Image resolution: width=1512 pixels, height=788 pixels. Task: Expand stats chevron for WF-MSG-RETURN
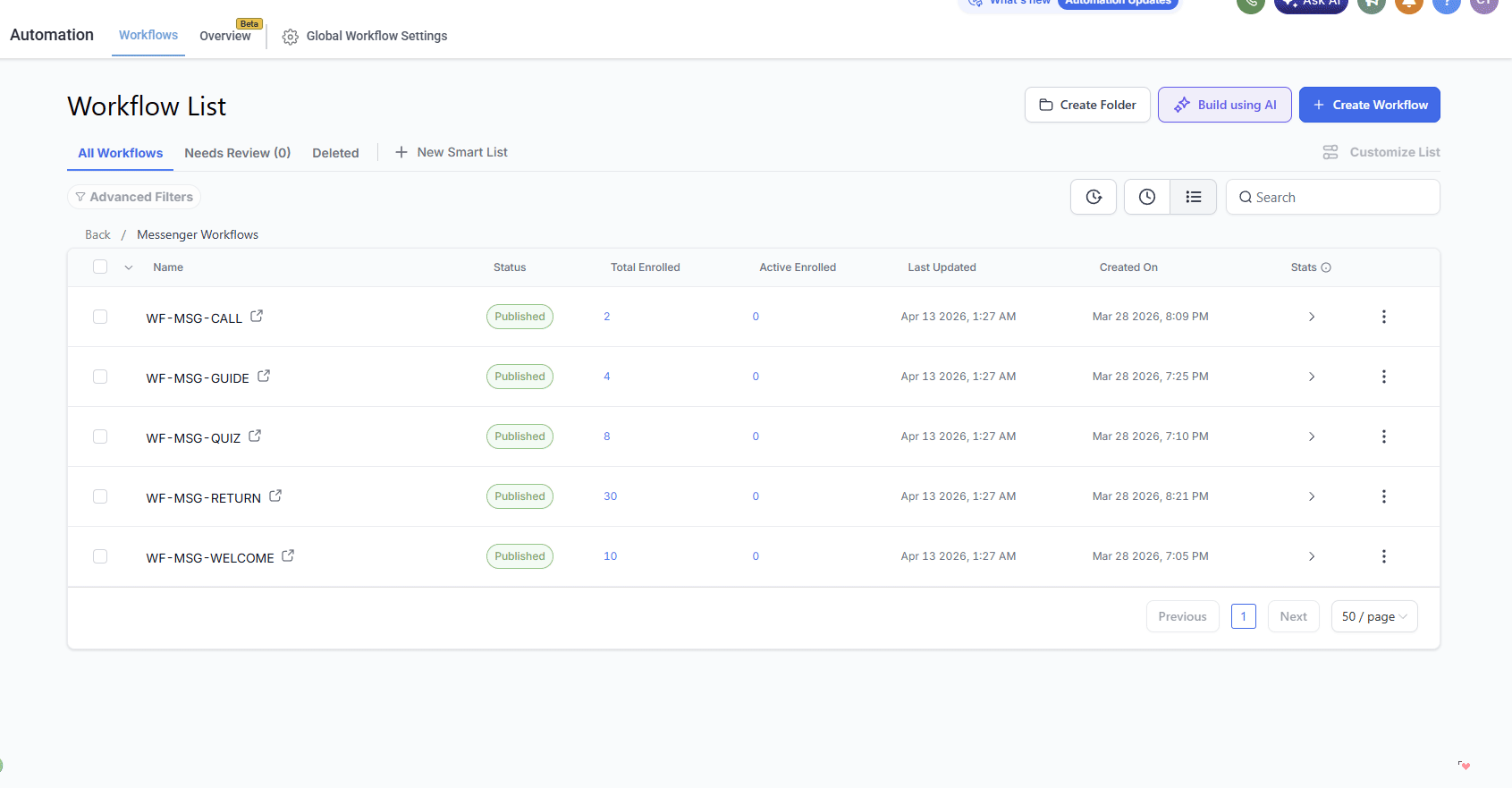pyautogui.click(x=1312, y=496)
